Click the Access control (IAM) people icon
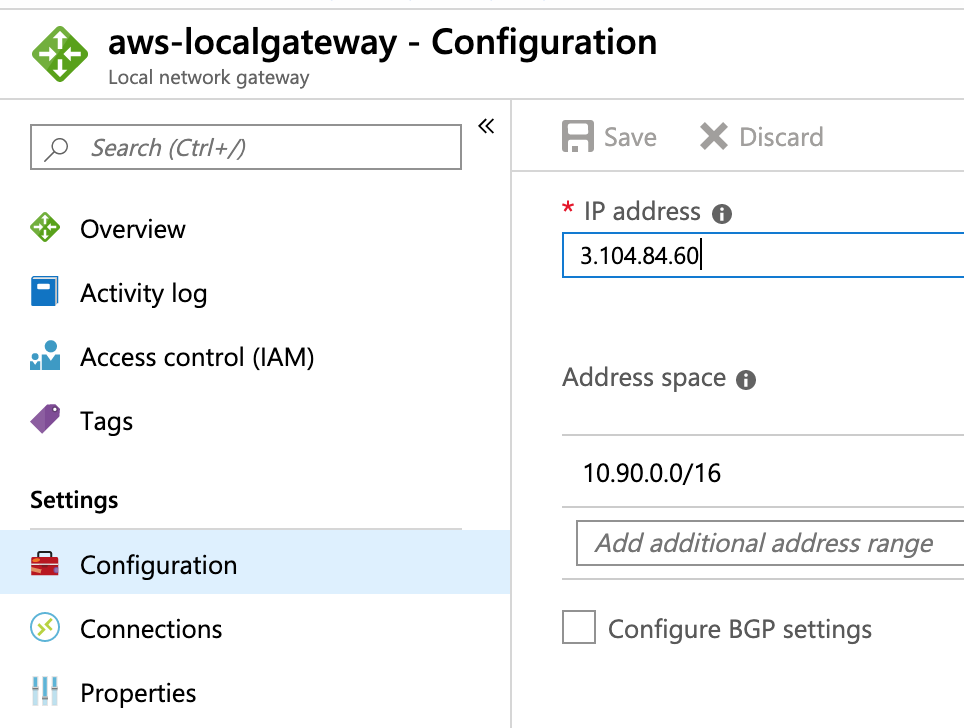Screen dimensions: 964x728 45,355
